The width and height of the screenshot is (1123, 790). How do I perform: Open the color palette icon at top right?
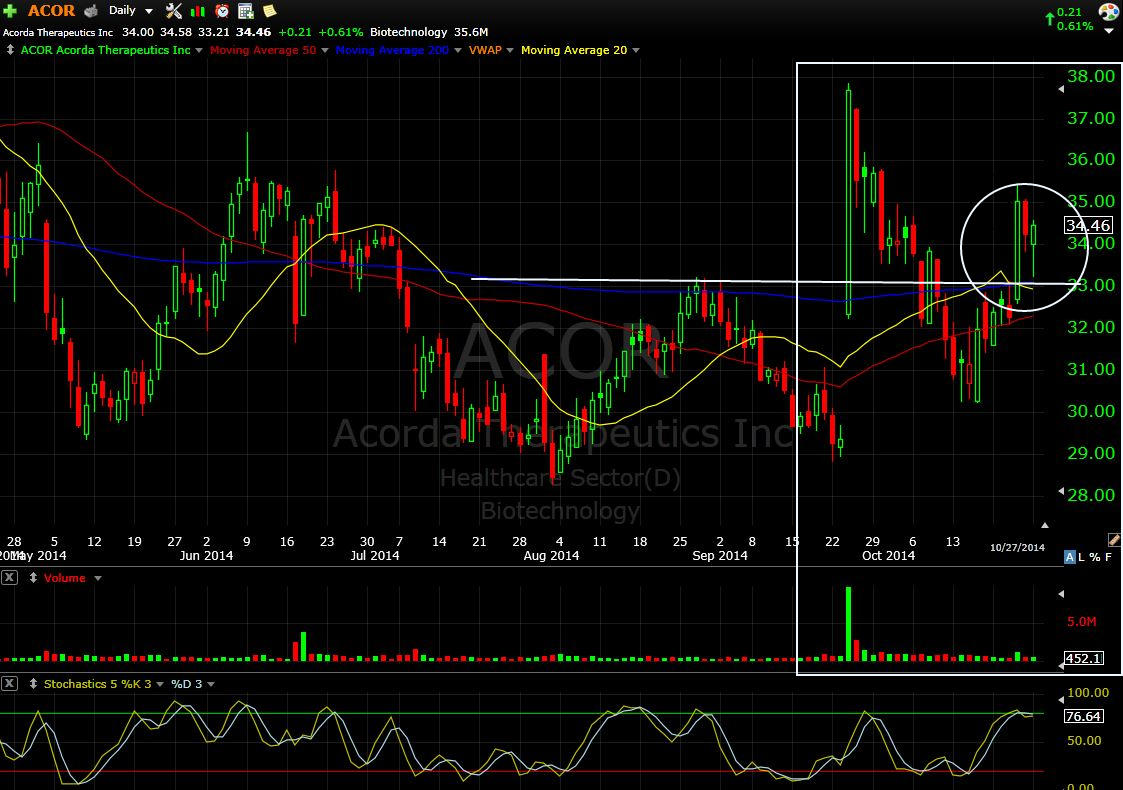tap(1109, 11)
